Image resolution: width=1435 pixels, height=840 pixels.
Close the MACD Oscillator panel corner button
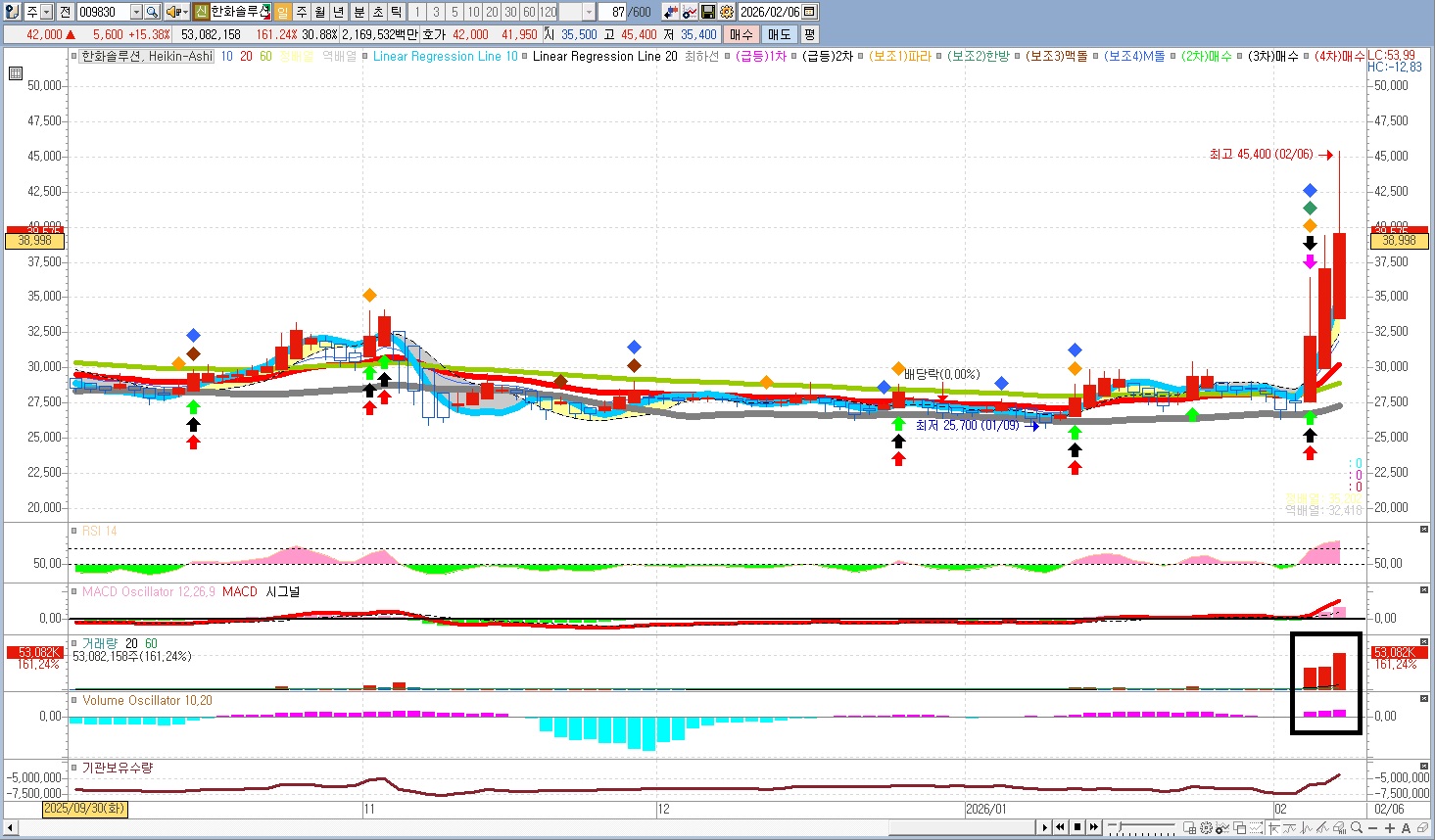(1424, 590)
